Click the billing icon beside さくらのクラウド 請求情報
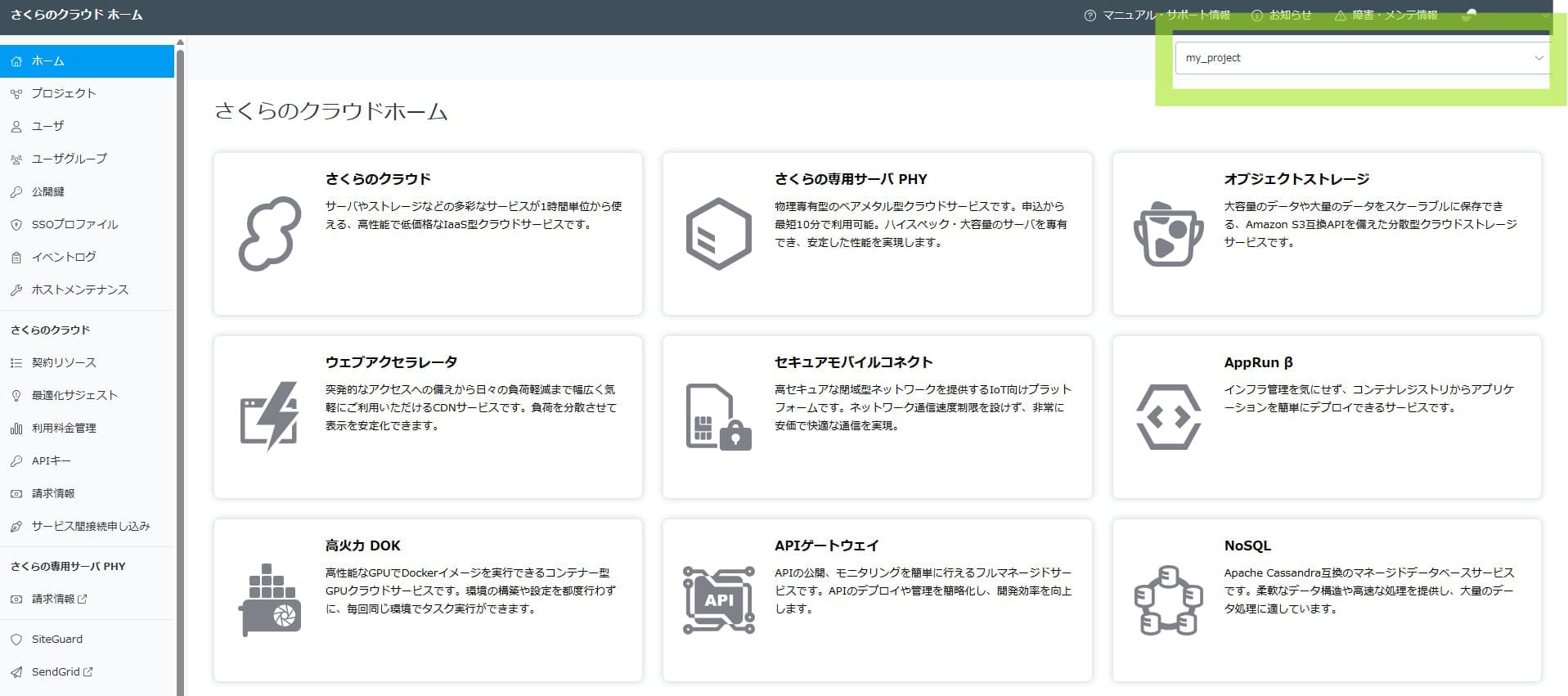Viewport: 1568px width, 696px height. tap(16, 494)
